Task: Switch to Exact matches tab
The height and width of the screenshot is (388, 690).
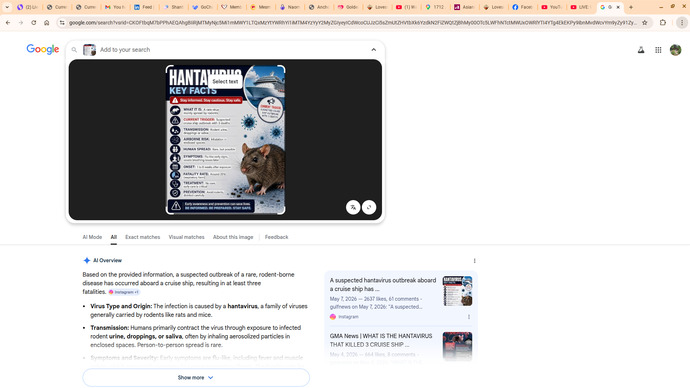Action: (x=143, y=237)
